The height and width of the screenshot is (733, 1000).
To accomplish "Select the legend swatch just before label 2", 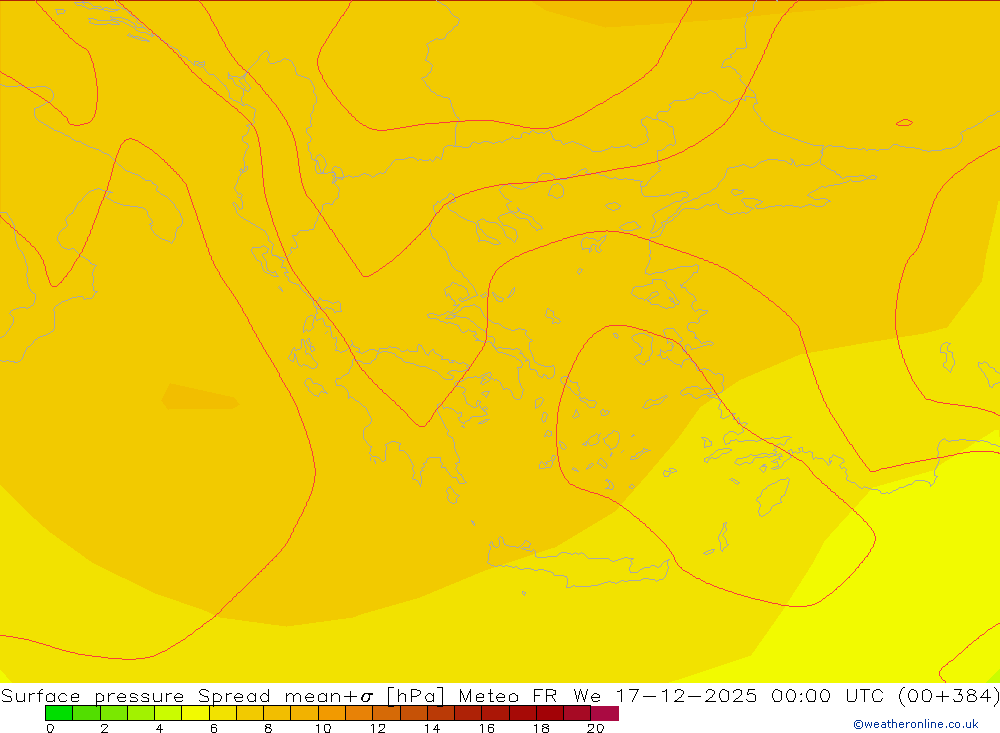I will tap(86, 713).
